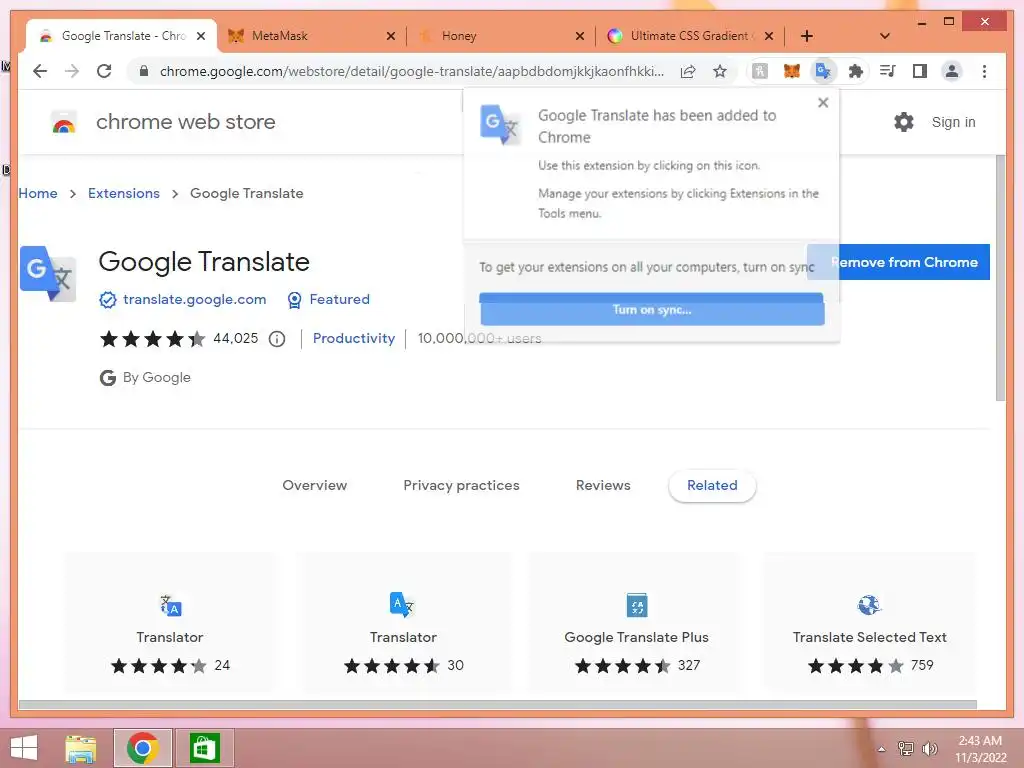Click the volume speaker tray icon
Image resolution: width=1024 pixels, height=768 pixels.
(x=929, y=748)
